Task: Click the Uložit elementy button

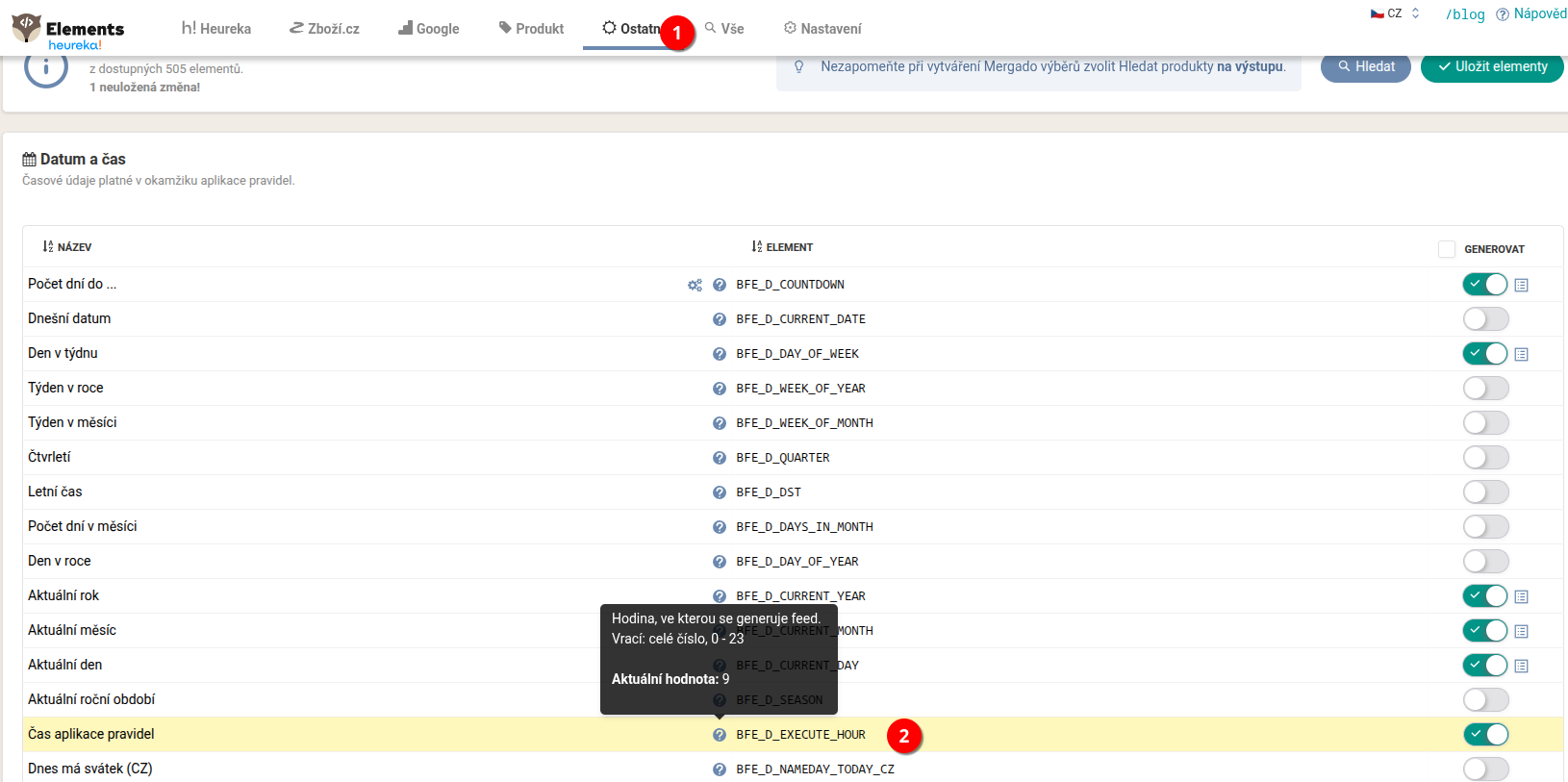Action: 1492,66
